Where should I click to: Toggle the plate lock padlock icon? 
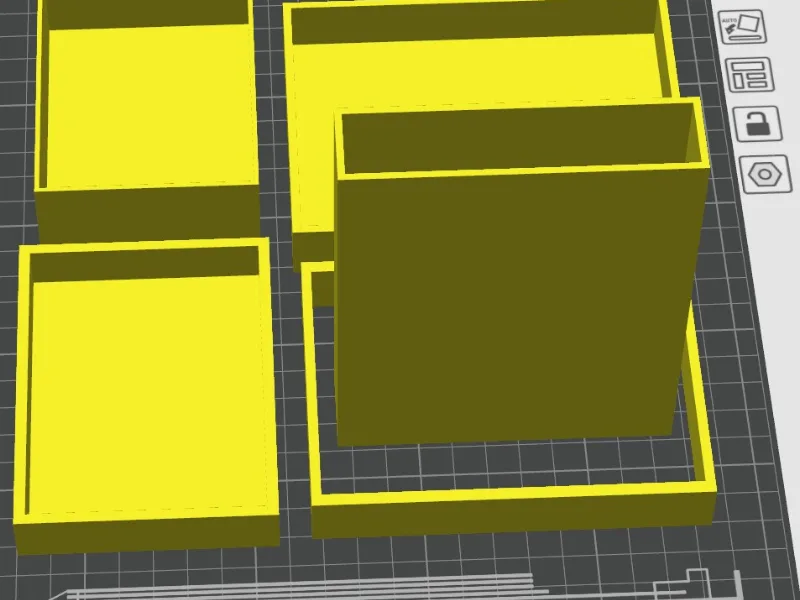758,123
